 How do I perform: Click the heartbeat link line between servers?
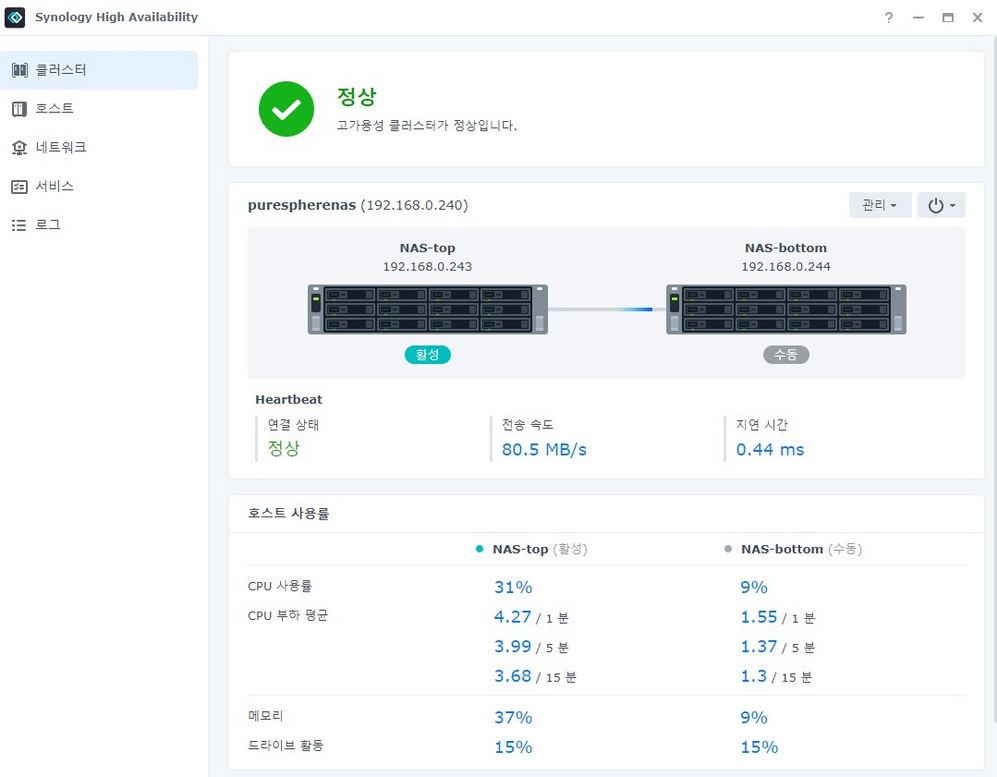click(x=607, y=309)
